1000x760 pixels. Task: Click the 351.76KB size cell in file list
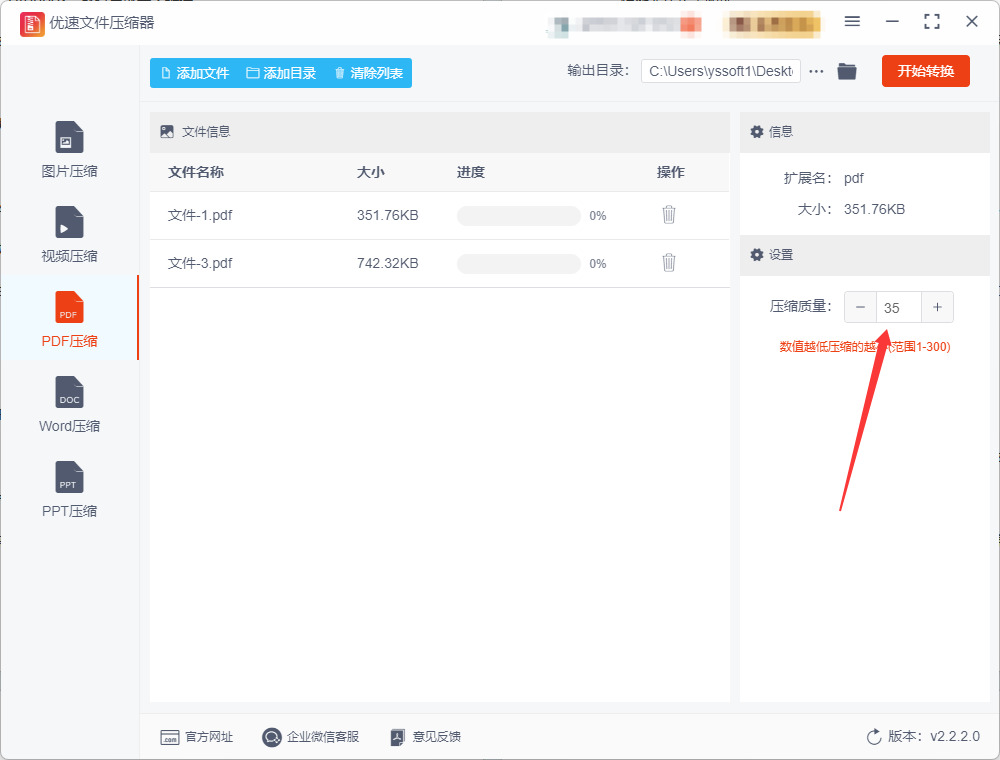pyautogui.click(x=388, y=216)
